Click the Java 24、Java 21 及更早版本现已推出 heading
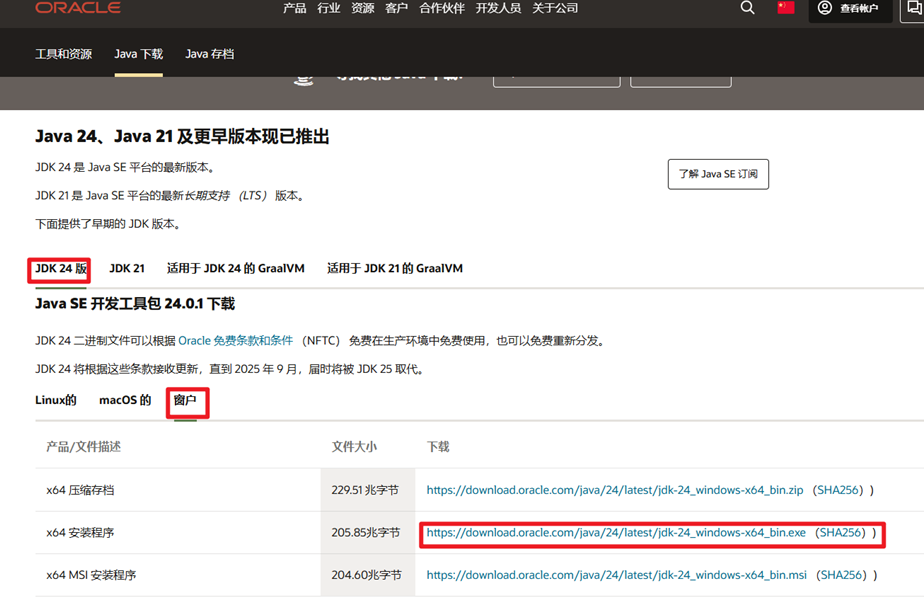924x598 pixels. 182,137
